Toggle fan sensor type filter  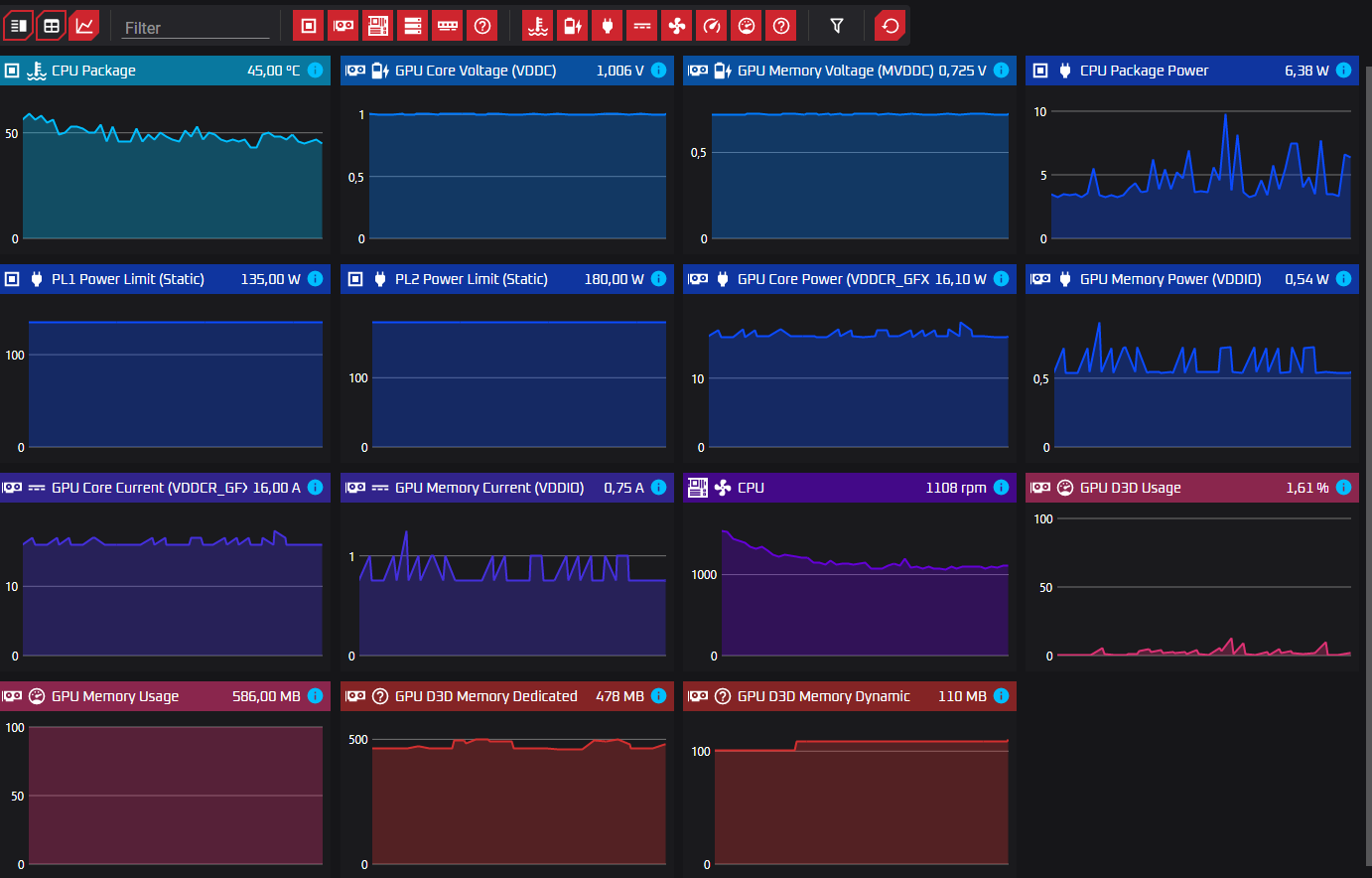[677, 26]
